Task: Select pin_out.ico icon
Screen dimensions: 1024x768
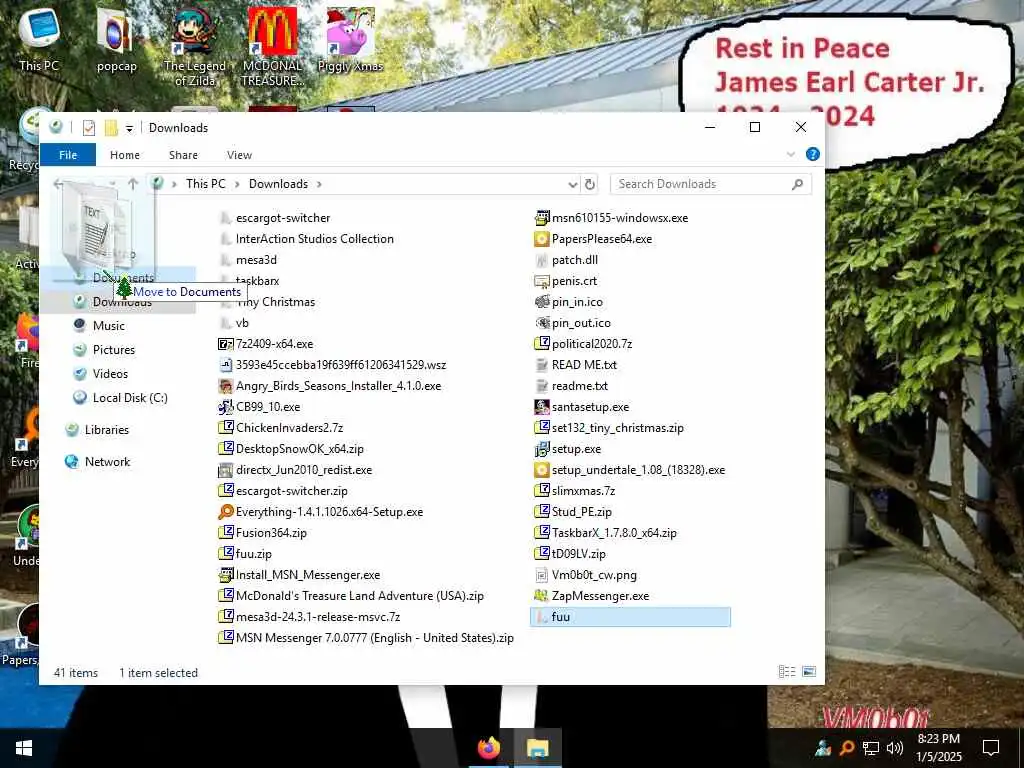Action: [541, 323]
